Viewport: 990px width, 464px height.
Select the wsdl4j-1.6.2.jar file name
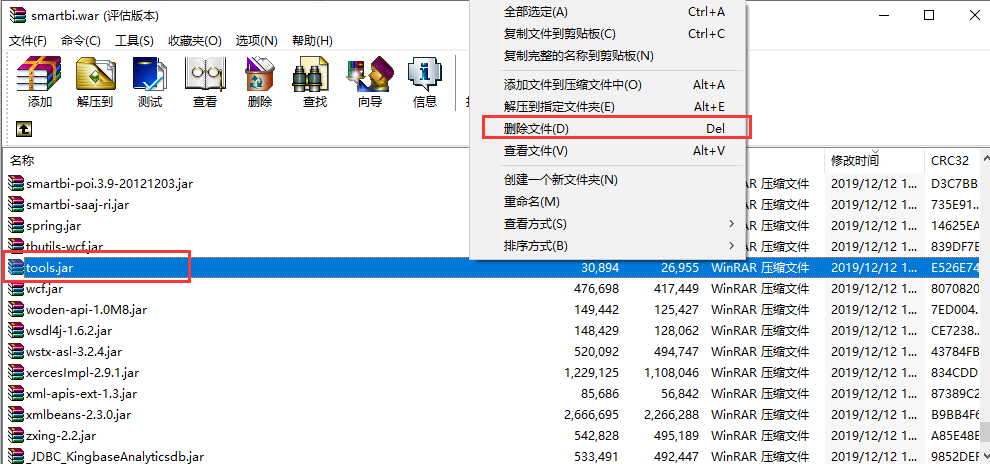tap(69, 330)
